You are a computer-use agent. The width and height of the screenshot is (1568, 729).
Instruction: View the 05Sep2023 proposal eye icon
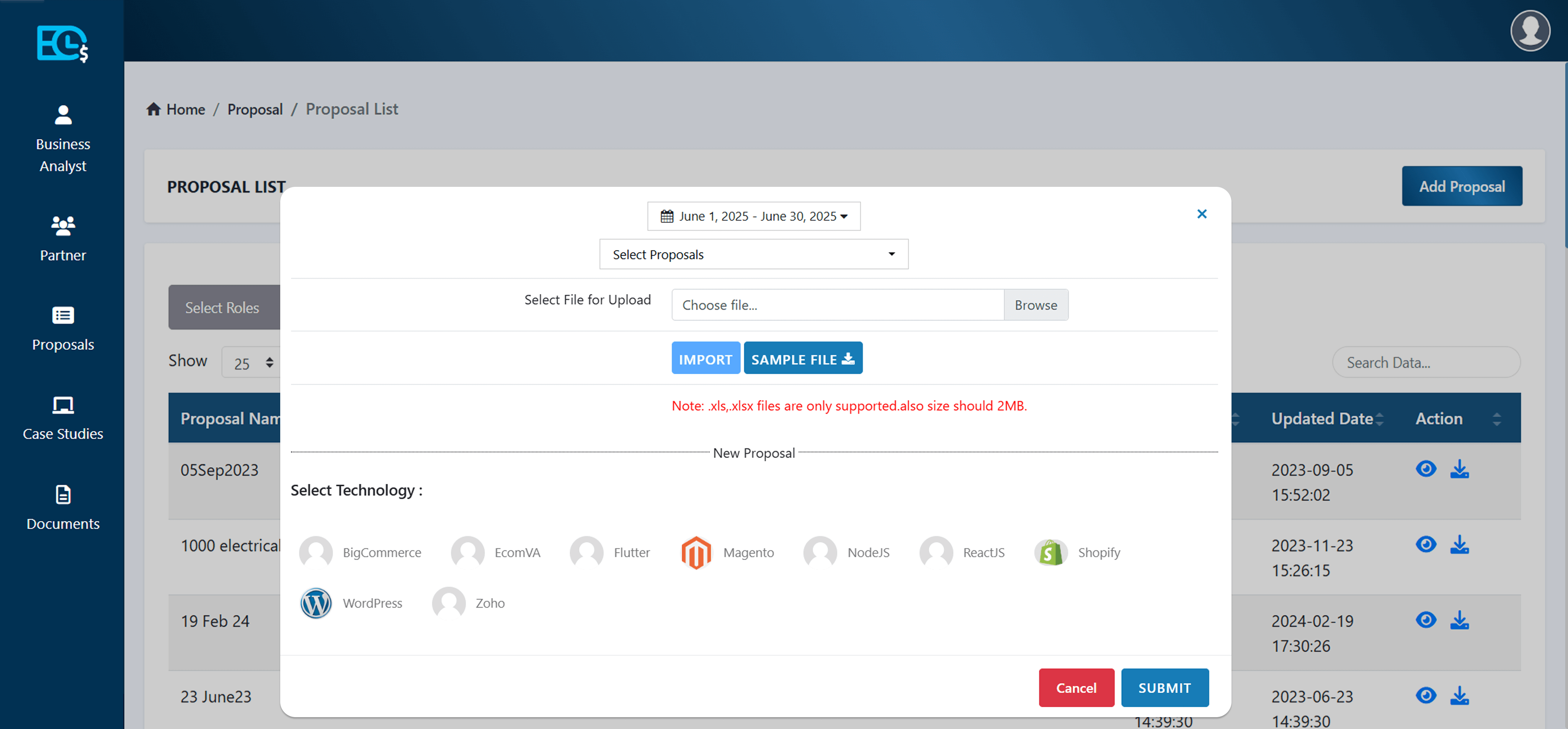click(x=1426, y=468)
